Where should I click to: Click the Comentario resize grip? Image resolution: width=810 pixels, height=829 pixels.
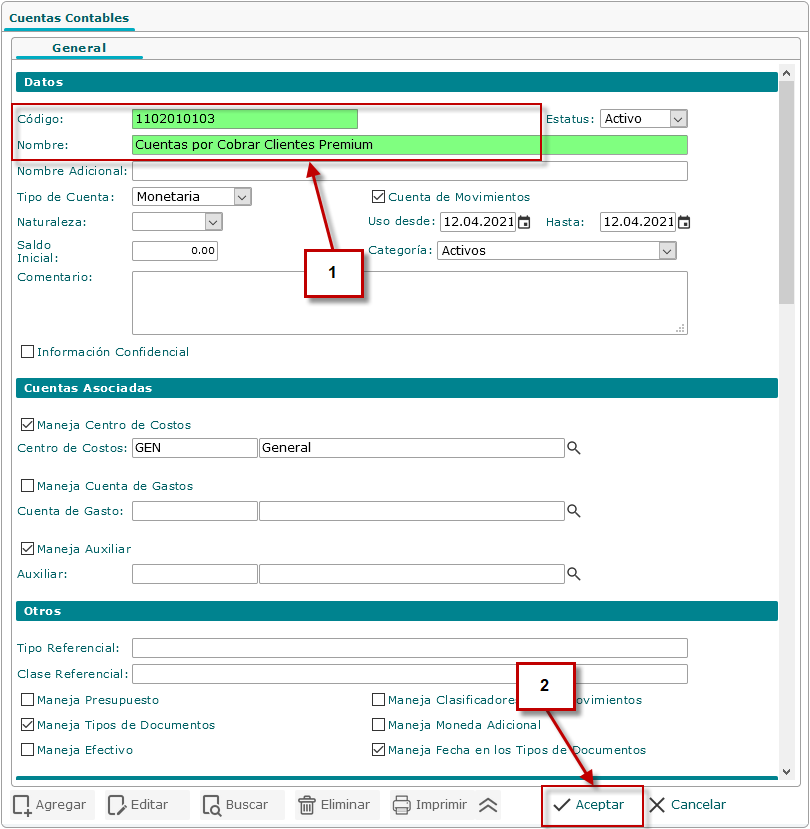(x=680, y=328)
